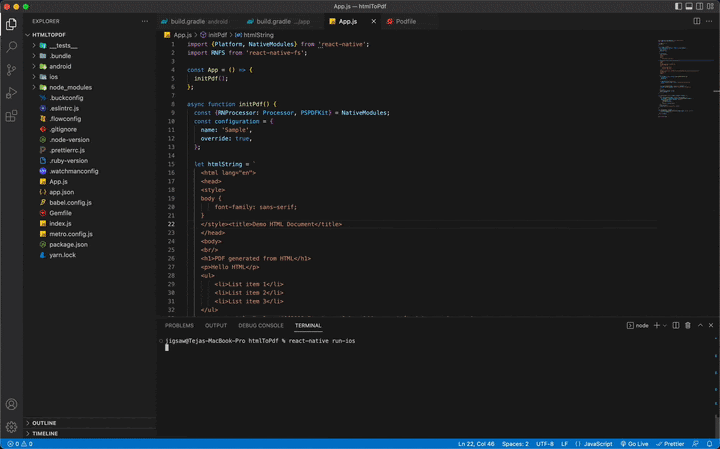Click the notifications bell in status bar
Screen dimensions: 720x449
[x=710, y=444]
